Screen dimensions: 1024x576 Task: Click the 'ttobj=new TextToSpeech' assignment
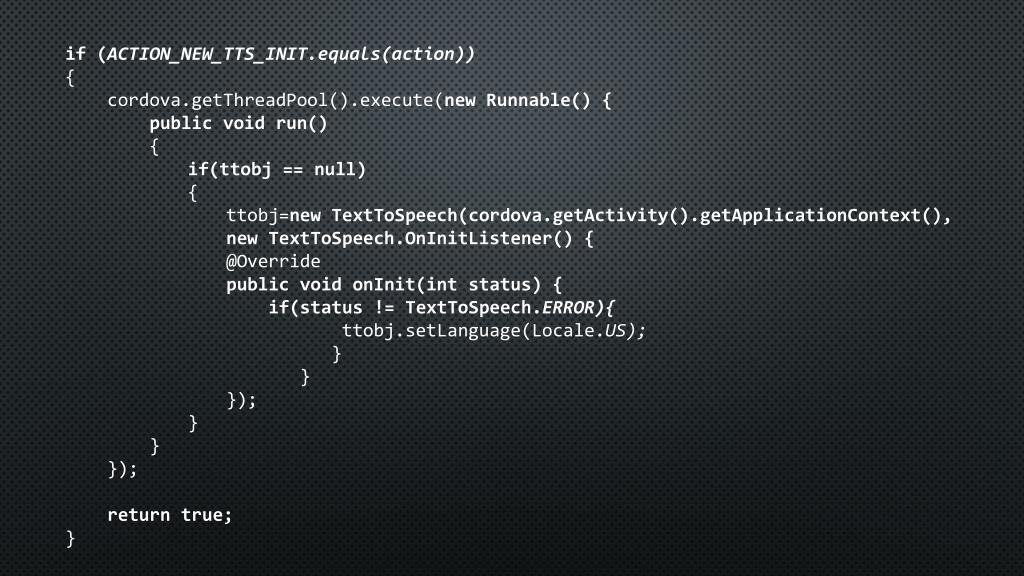pos(342,216)
